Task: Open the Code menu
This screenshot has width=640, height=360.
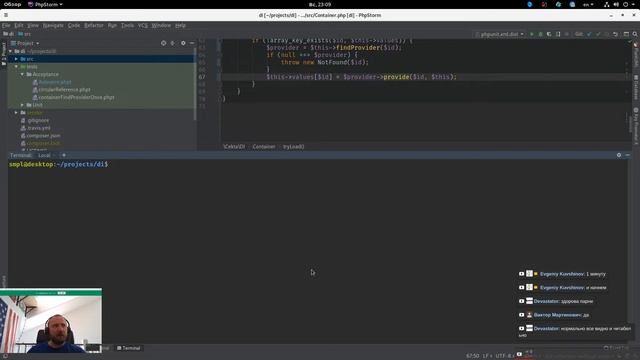Action: pyautogui.click(x=74, y=25)
